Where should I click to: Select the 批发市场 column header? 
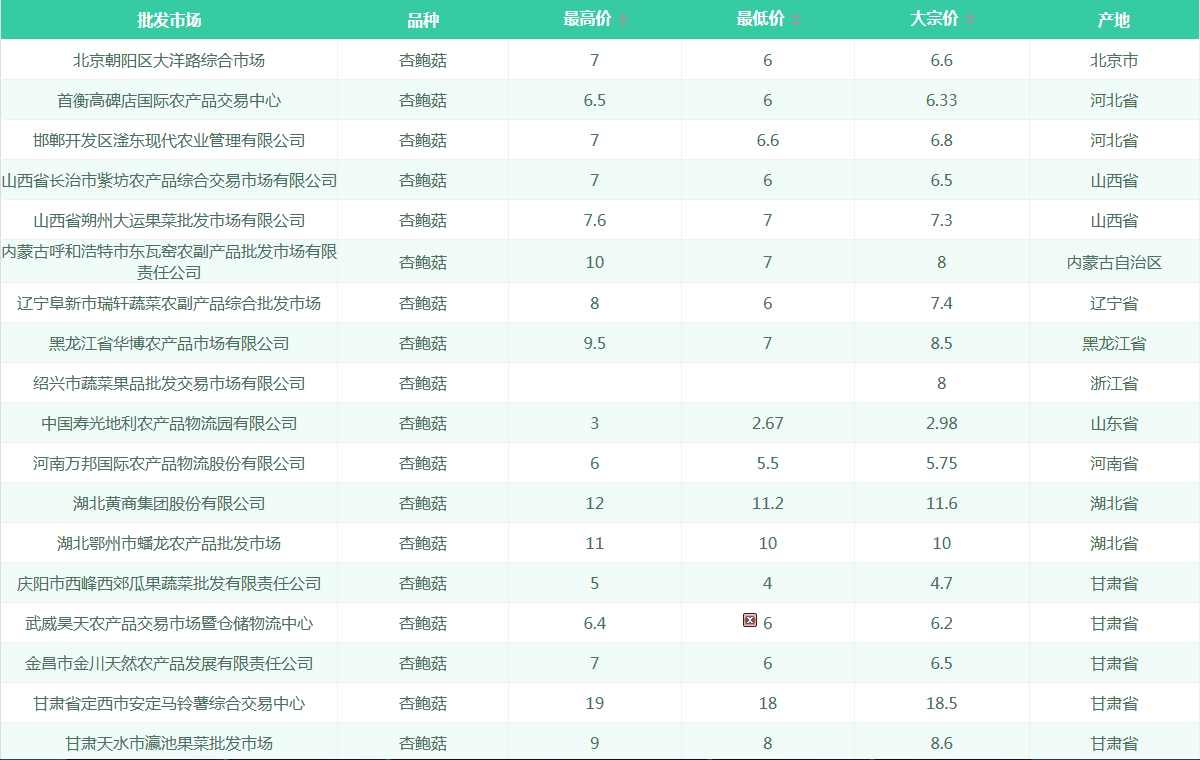pyautogui.click(x=169, y=20)
